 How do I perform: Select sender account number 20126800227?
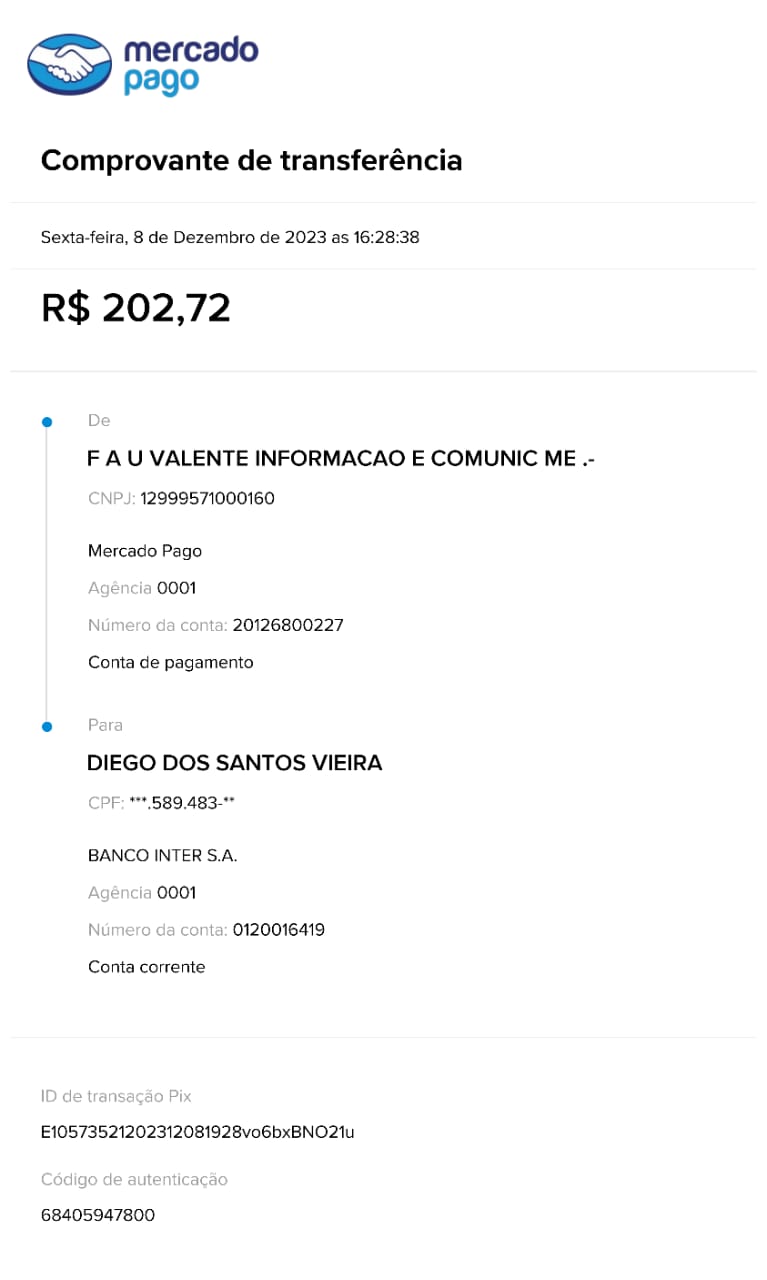(288, 625)
